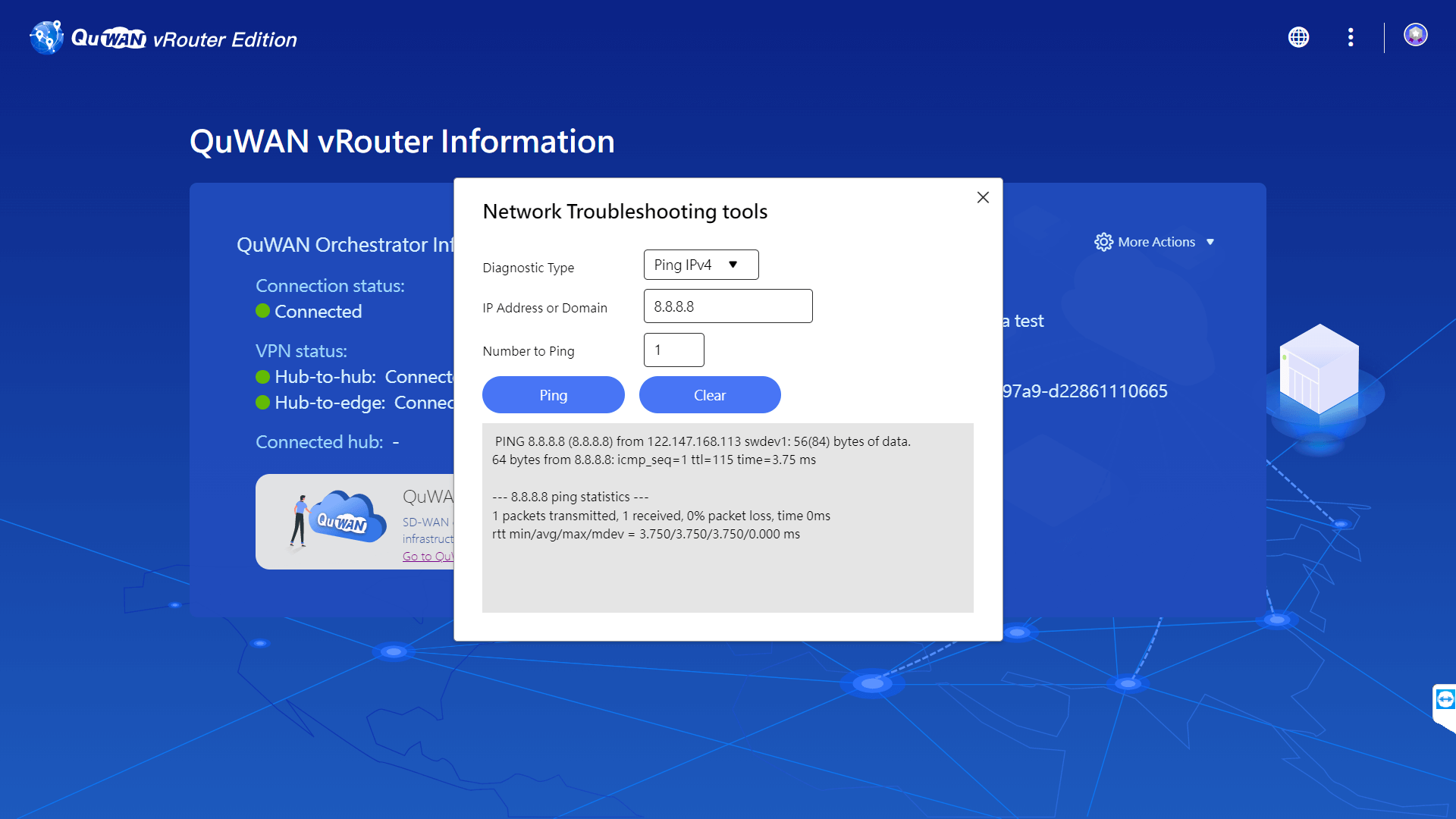Click the QuWAN vRouter Information heading
Image resolution: width=1456 pixels, height=819 pixels.
[402, 142]
